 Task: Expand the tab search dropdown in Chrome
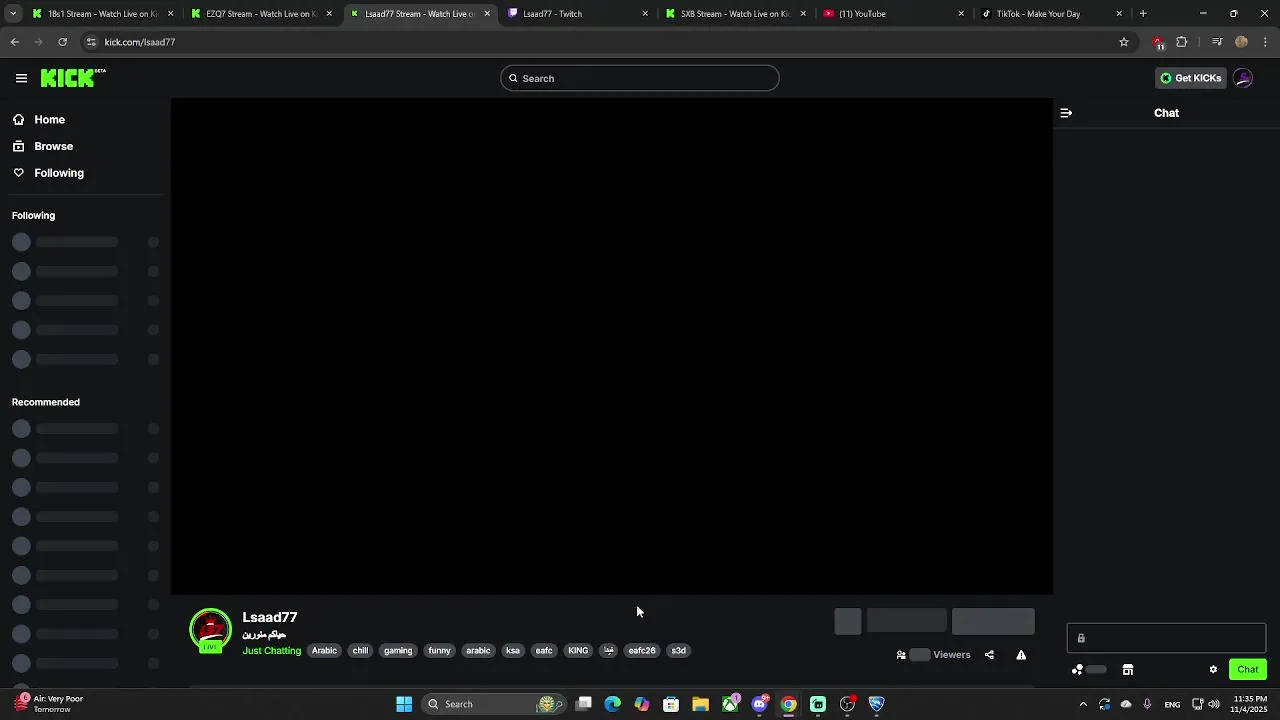[x=13, y=14]
